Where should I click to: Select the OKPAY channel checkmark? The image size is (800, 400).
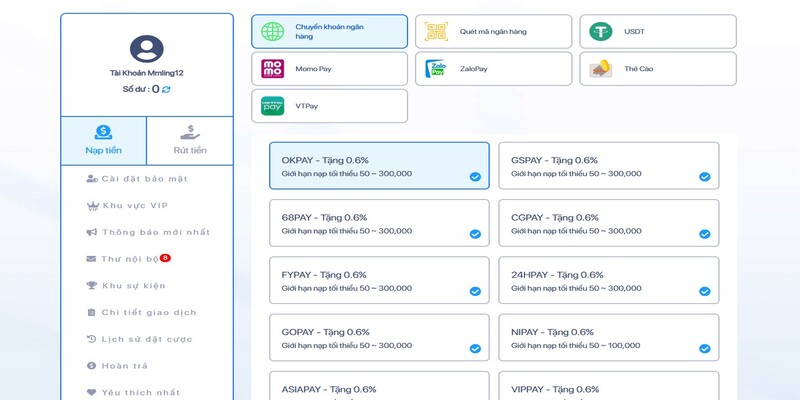[x=475, y=177]
